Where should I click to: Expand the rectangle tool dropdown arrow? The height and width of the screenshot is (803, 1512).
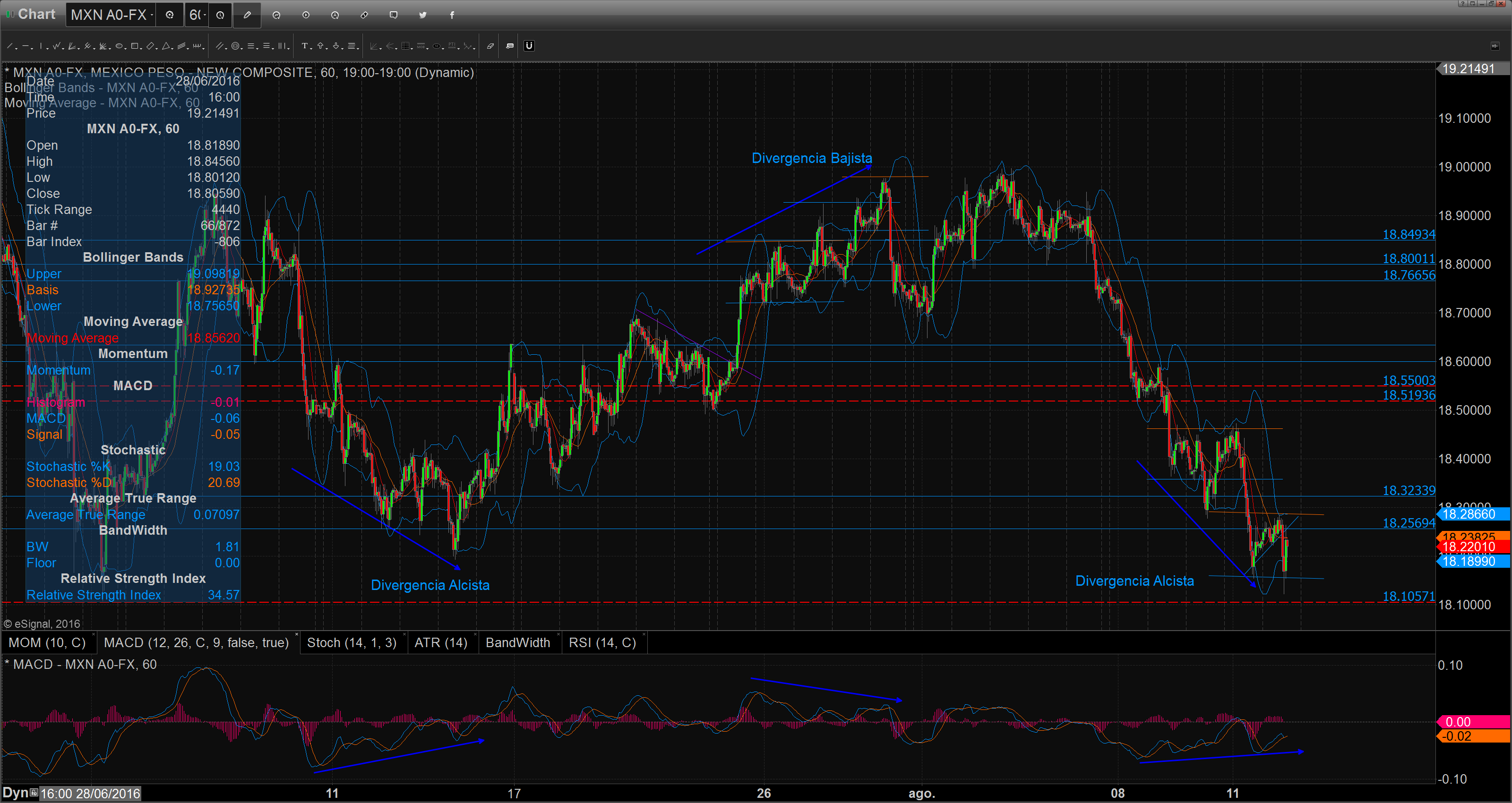[x=141, y=49]
